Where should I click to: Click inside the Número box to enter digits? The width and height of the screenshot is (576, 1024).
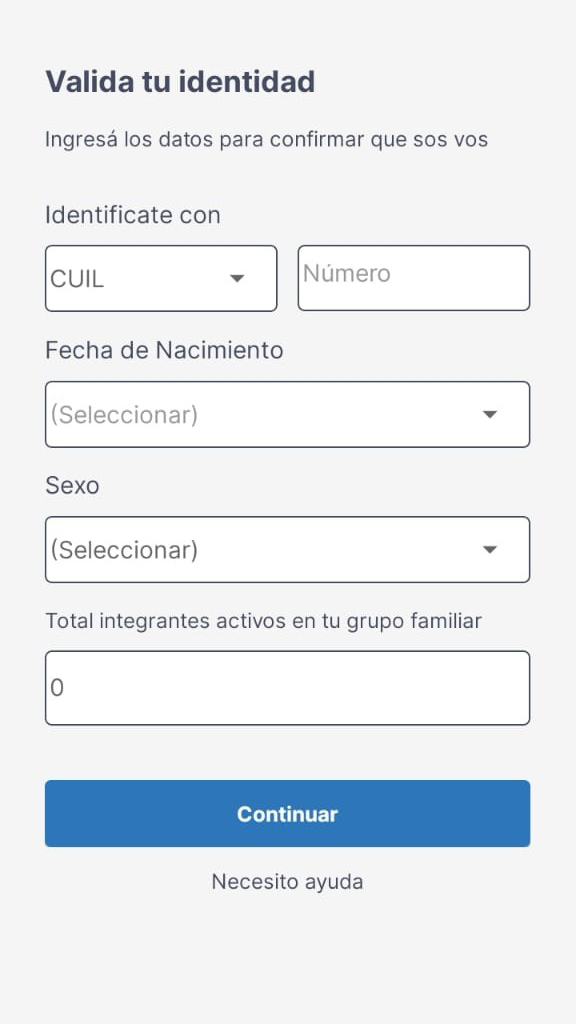click(x=413, y=277)
